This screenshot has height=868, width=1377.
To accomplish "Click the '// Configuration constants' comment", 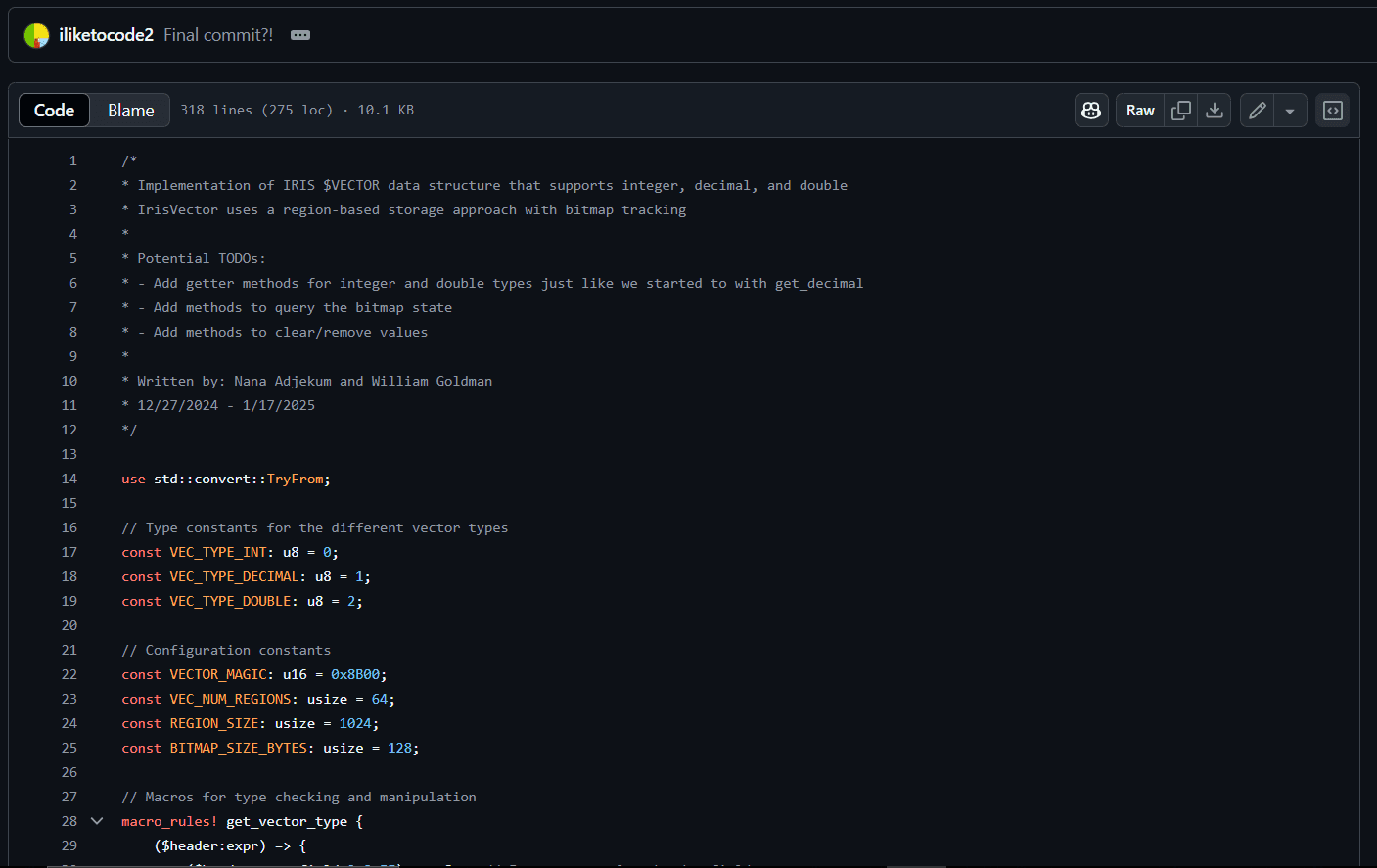I will (226, 650).
